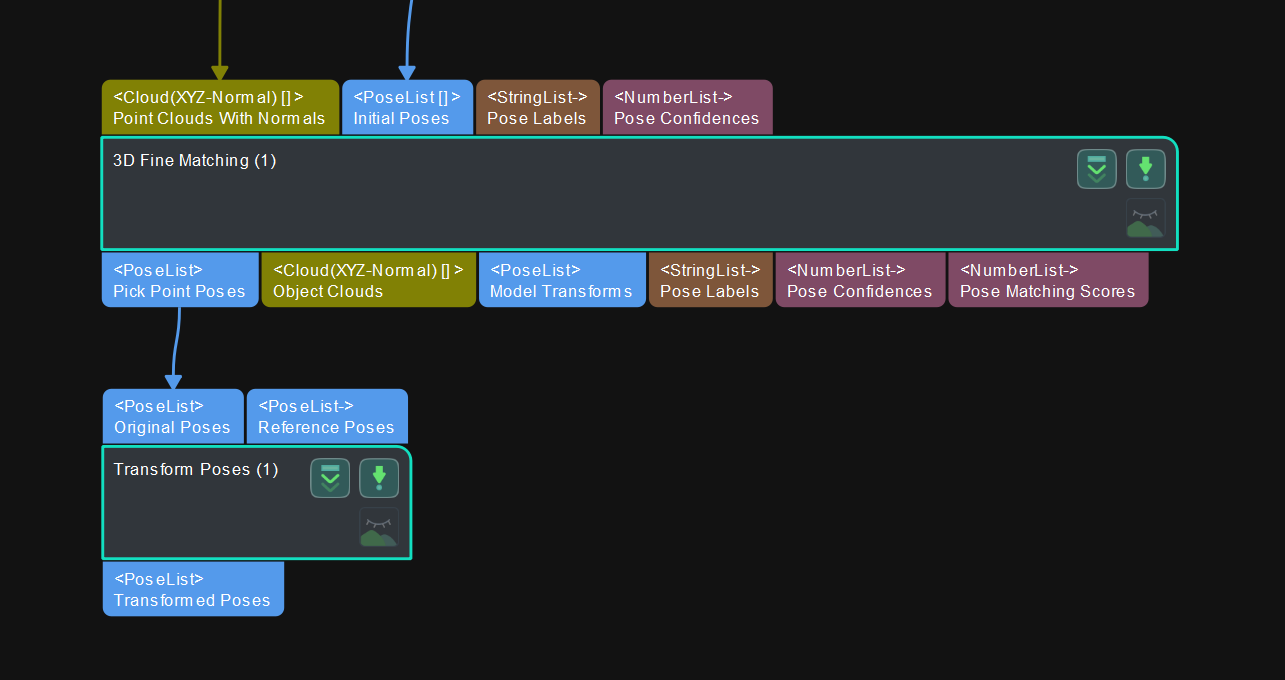This screenshot has width=1285, height=680.
Task: Click the visualization image icon on Transform Poses
Action: click(379, 528)
